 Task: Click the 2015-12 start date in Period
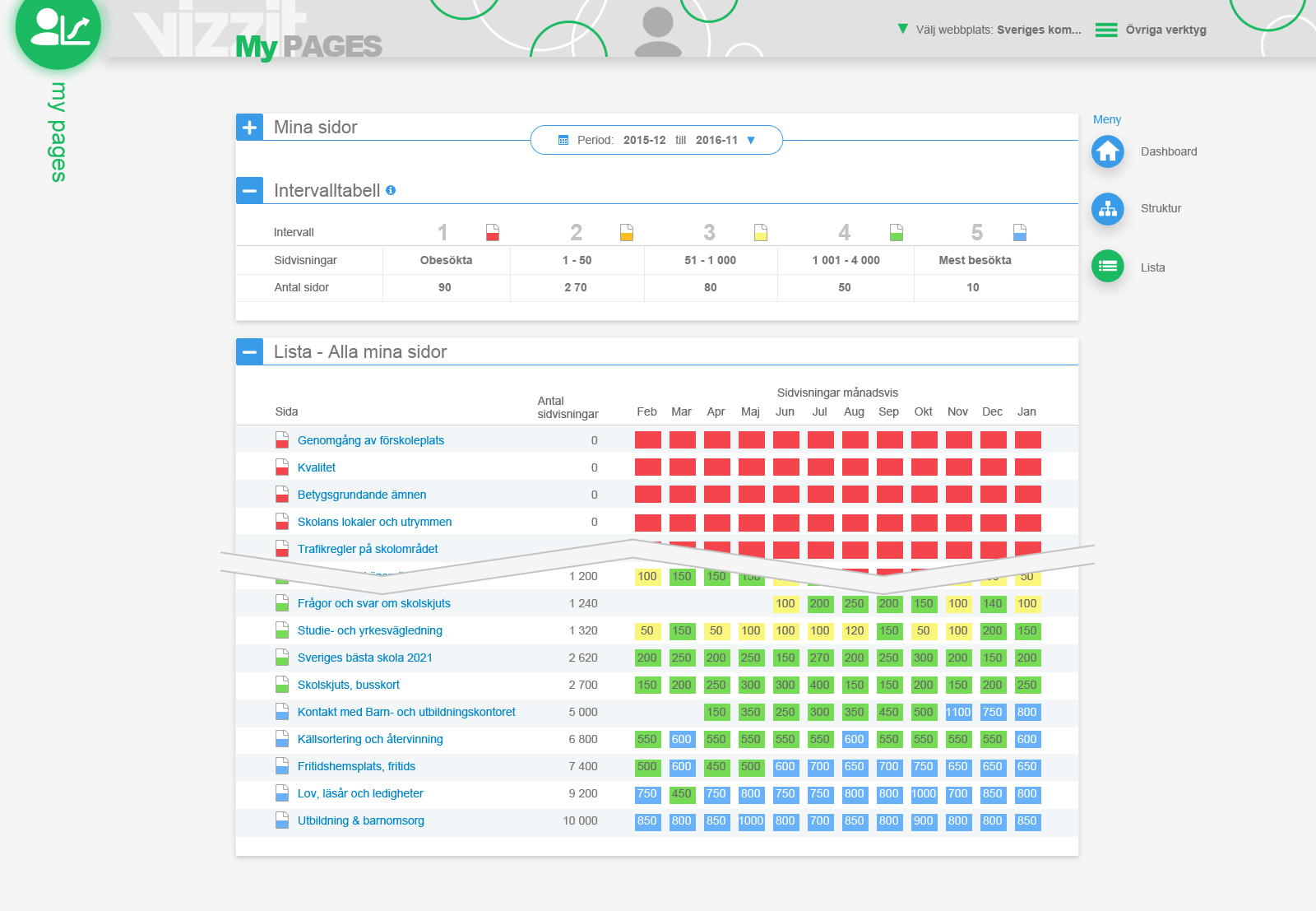click(x=644, y=140)
